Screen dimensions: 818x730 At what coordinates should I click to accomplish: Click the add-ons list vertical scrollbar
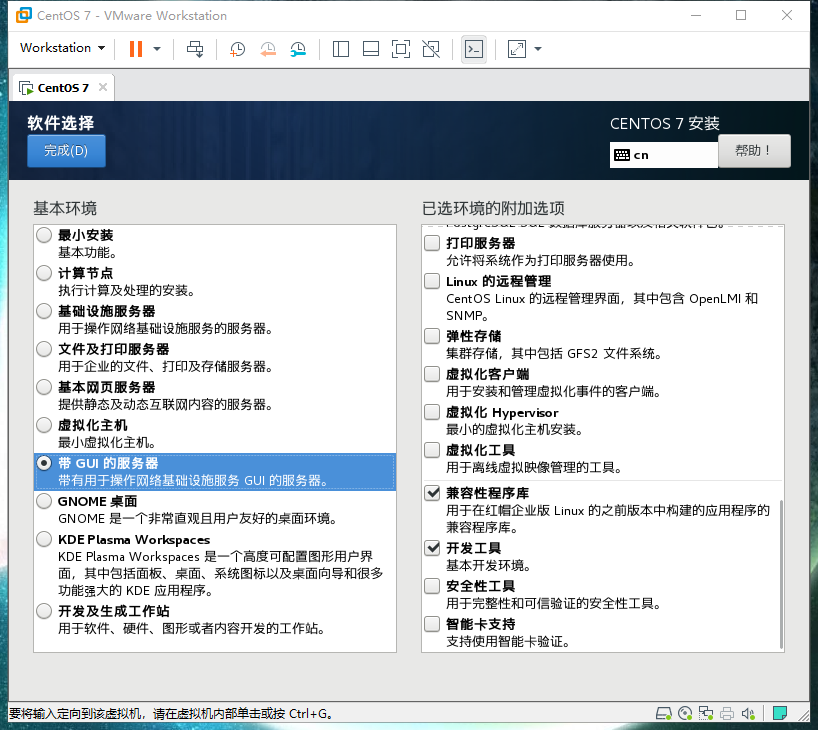pyautogui.click(x=781, y=574)
